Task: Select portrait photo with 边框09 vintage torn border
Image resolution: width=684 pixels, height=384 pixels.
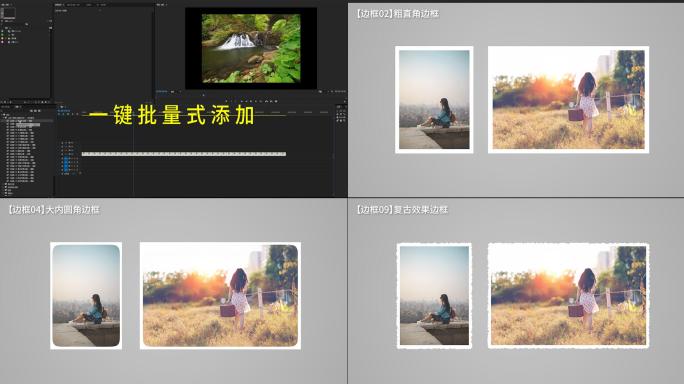Action: coord(434,296)
